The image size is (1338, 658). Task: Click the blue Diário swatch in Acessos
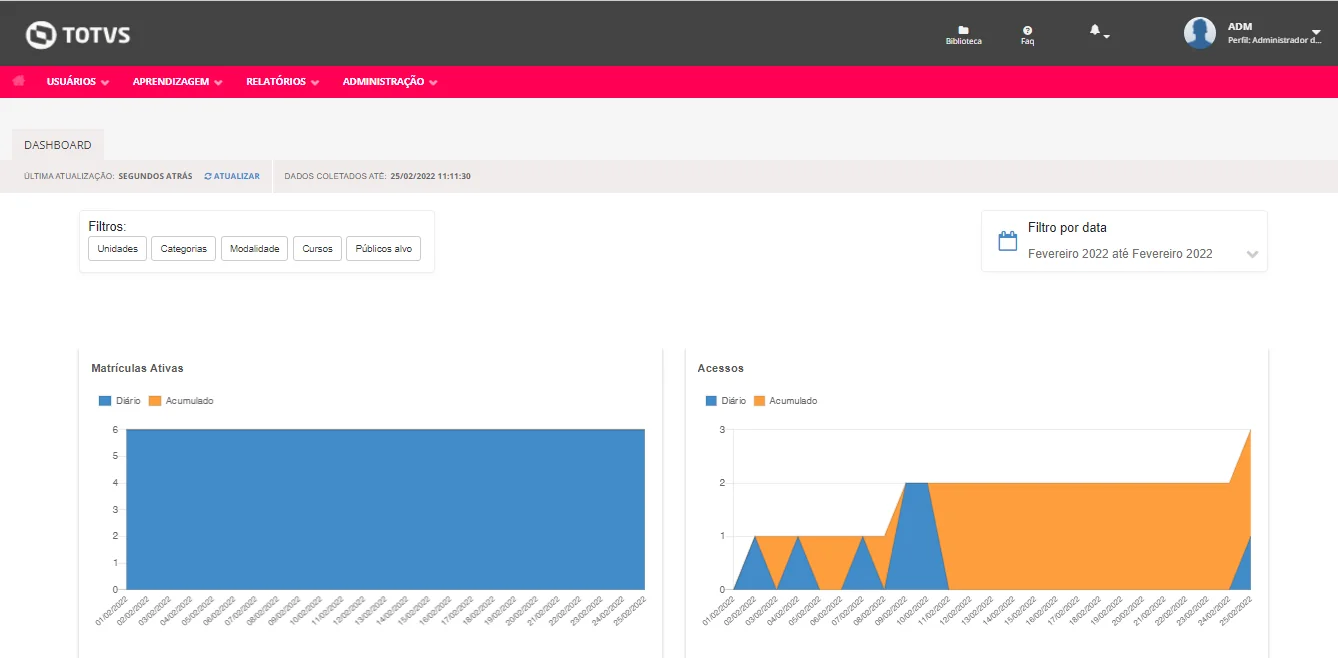click(711, 401)
